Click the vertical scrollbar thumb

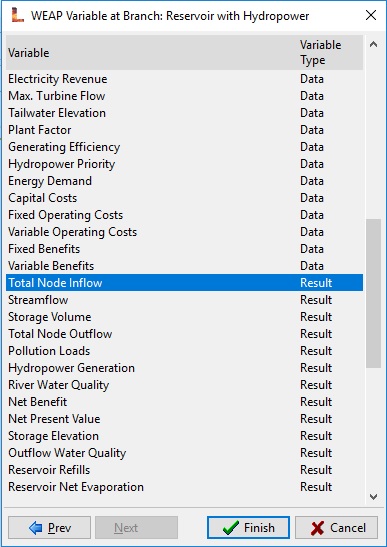(373, 293)
